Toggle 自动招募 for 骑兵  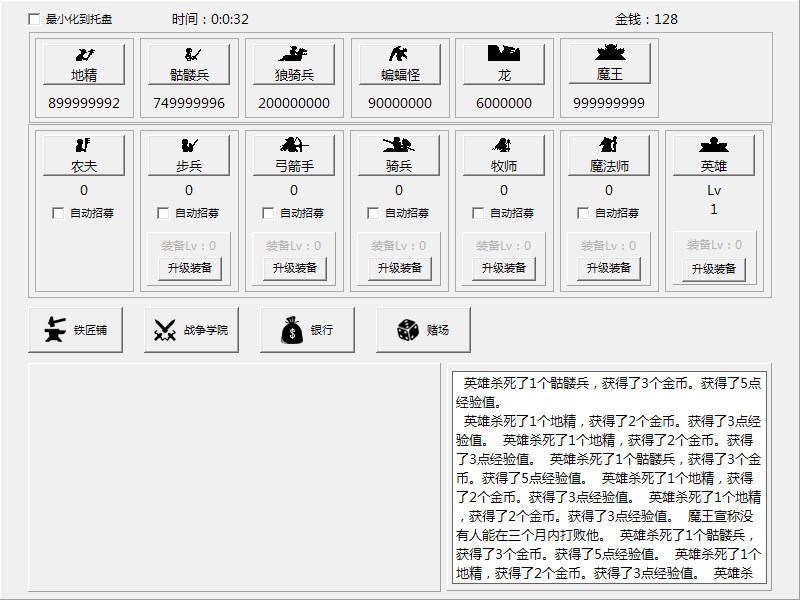tap(373, 213)
